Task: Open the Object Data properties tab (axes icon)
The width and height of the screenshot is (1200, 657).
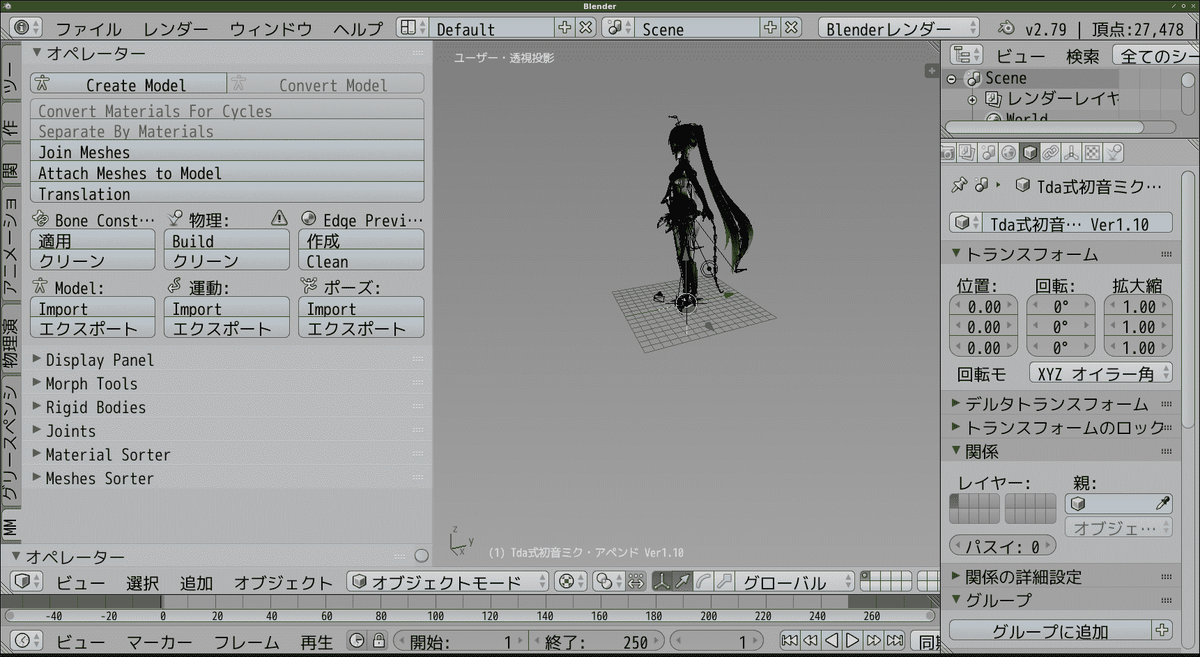Action: [x=1072, y=153]
